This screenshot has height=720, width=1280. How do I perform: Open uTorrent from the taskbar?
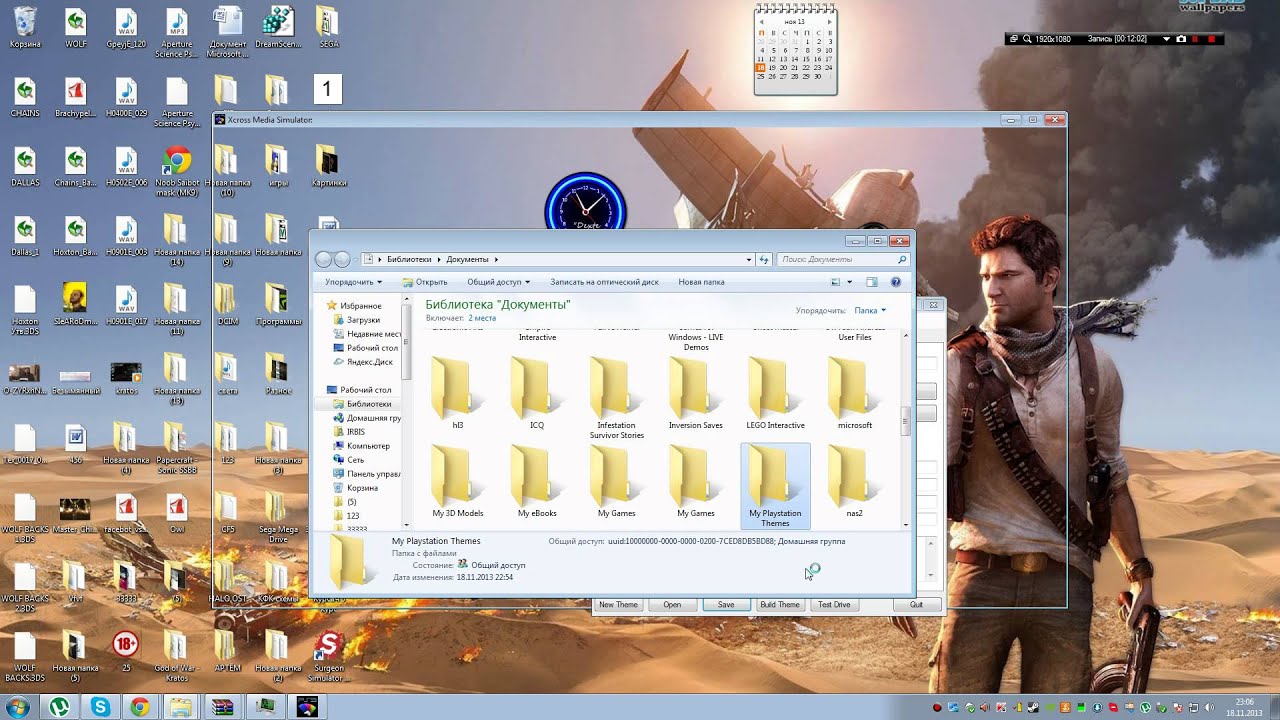(x=60, y=707)
